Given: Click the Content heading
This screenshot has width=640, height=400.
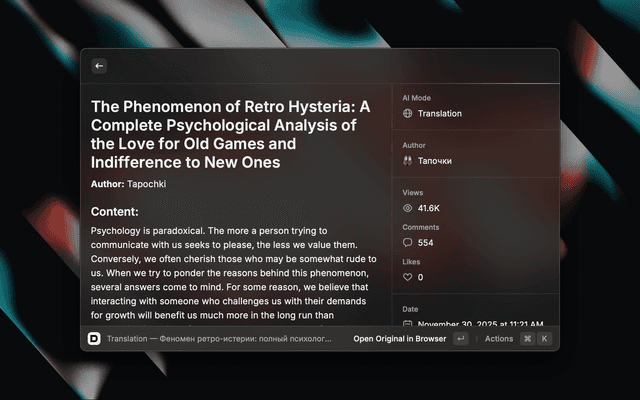Looking at the screenshot, I should click(114, 212).
